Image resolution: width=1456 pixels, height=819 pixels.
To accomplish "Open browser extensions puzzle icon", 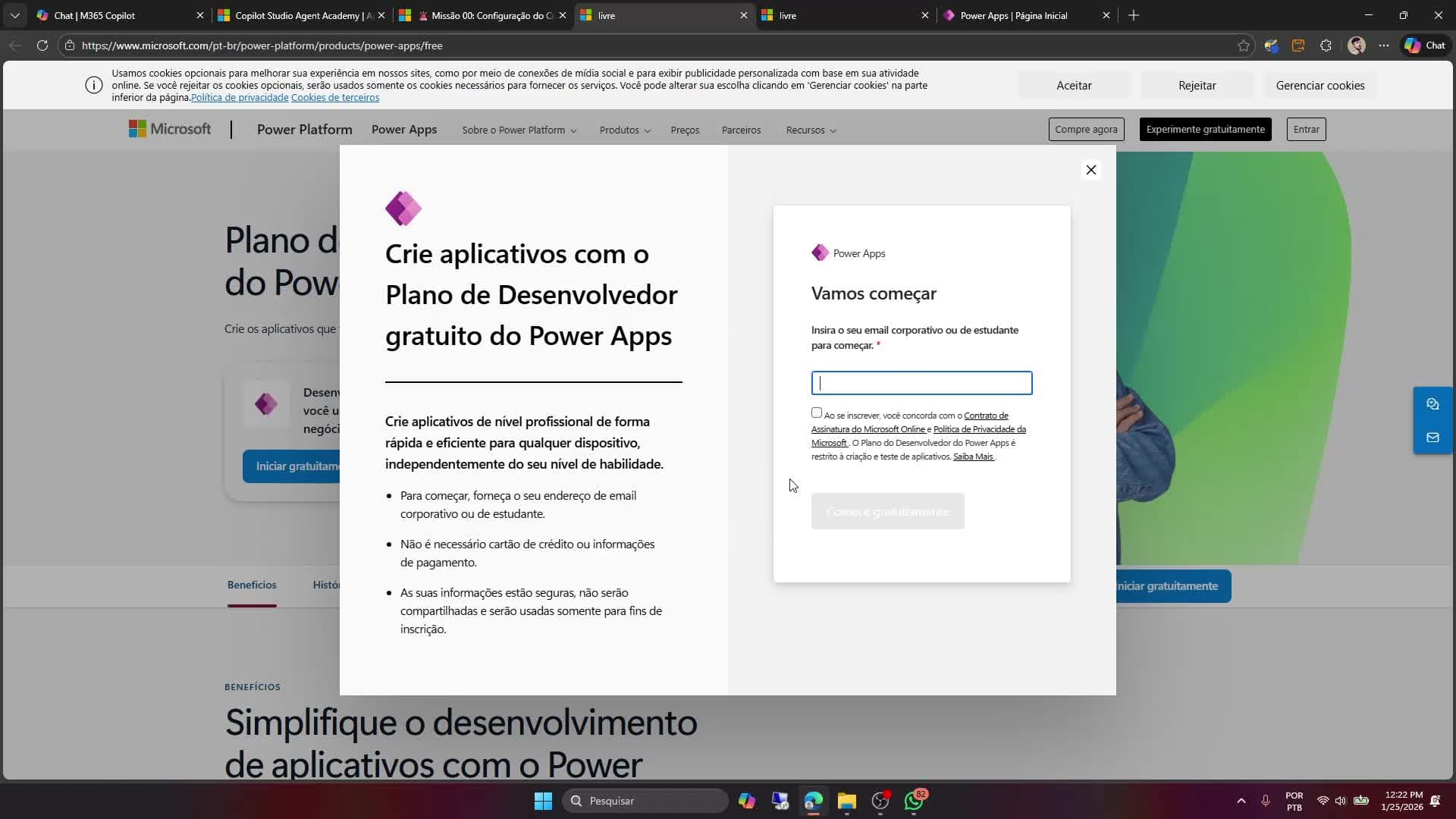I will tap(1326, 45).
